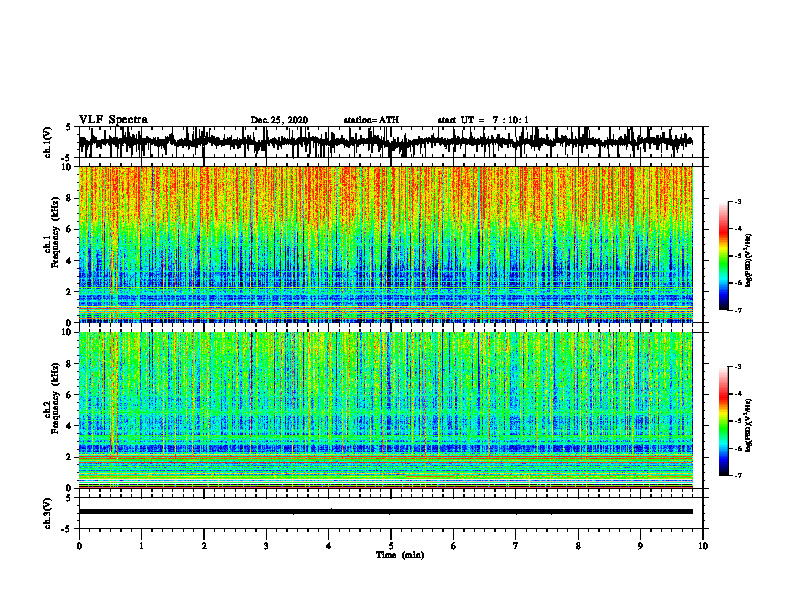The height and width of the screenshot is (612, 792).
Task: Click the '-3' label on ch.2 colorbar
Action: (738, 367)
